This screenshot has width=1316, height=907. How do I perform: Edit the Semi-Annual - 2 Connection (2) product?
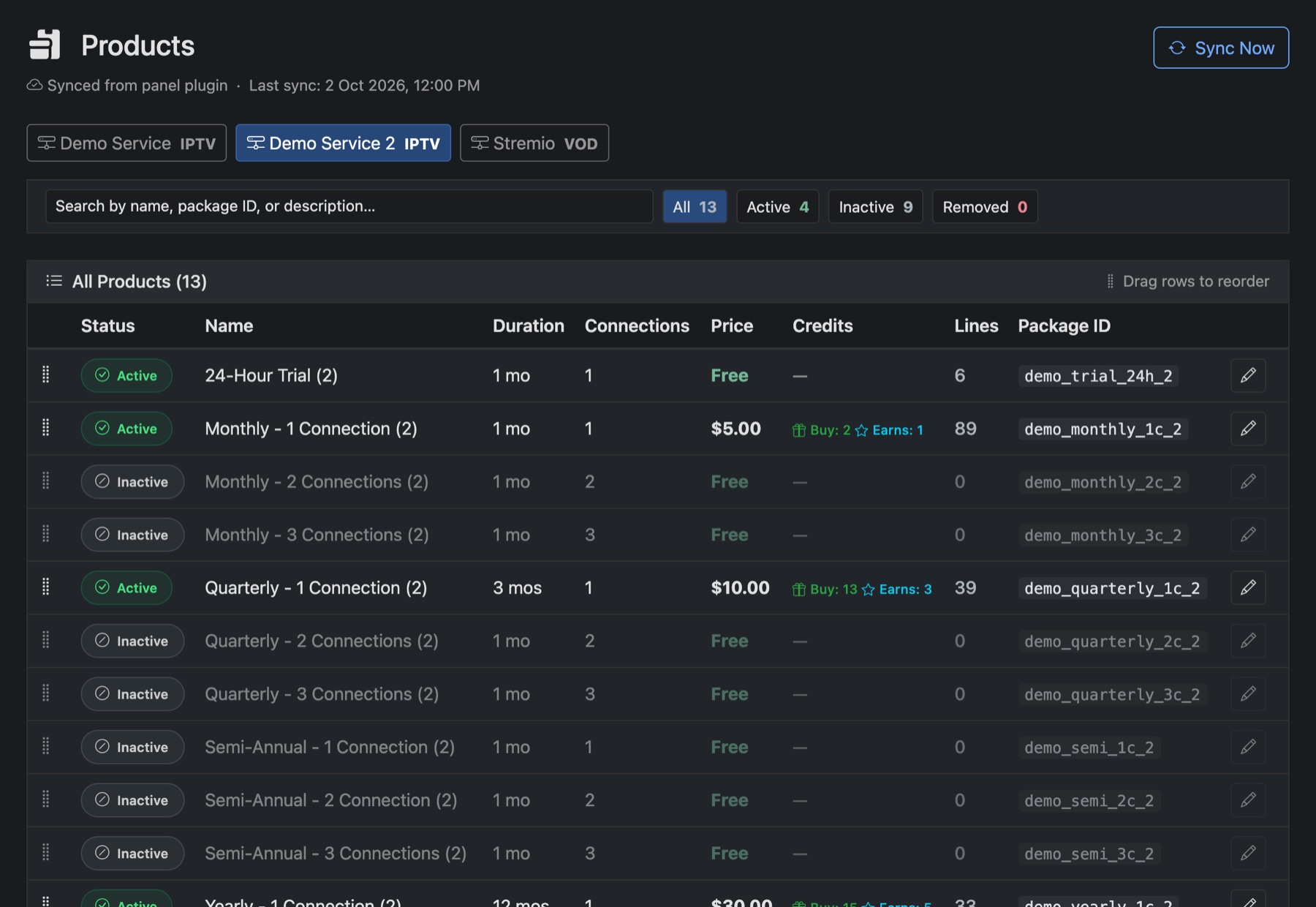click(x=1248, y=799)
